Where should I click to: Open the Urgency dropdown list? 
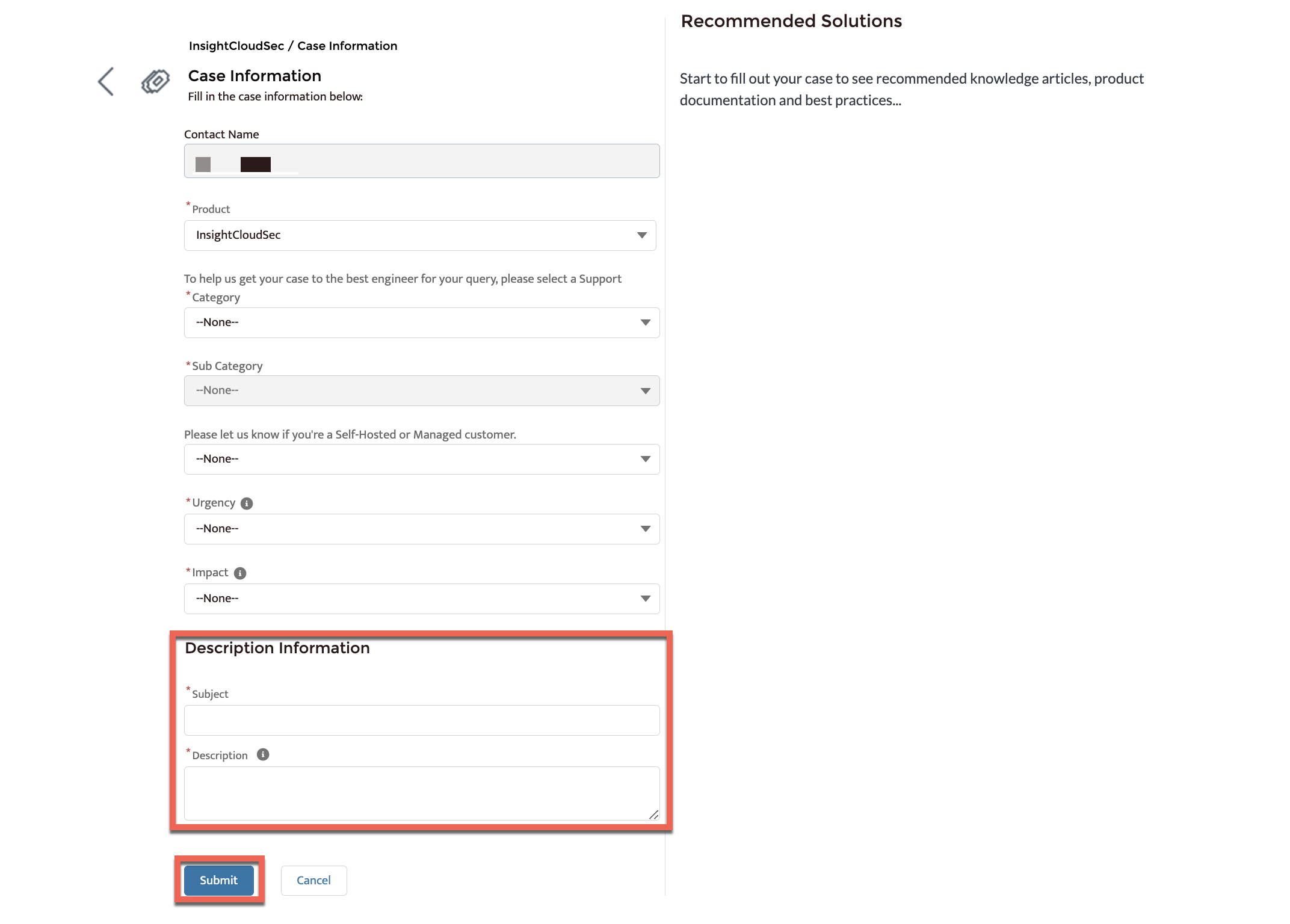coord(421,529)
